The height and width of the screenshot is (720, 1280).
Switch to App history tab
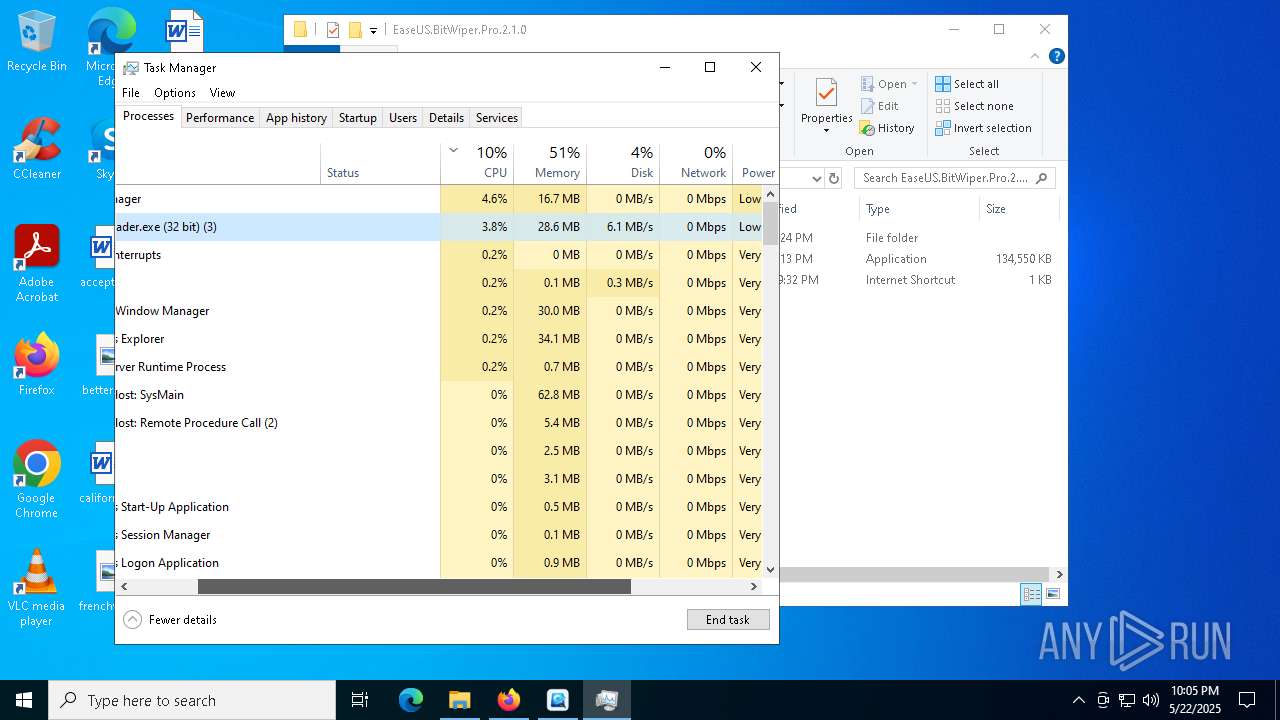point(296,117)
